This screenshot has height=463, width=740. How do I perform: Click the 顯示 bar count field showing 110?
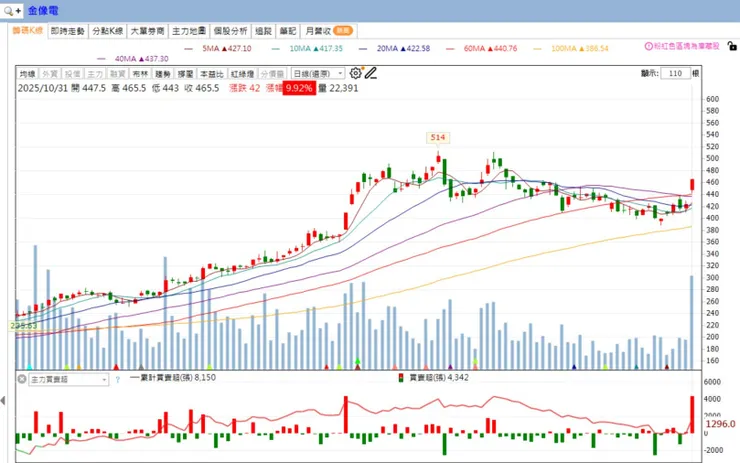tap(675, 73)
